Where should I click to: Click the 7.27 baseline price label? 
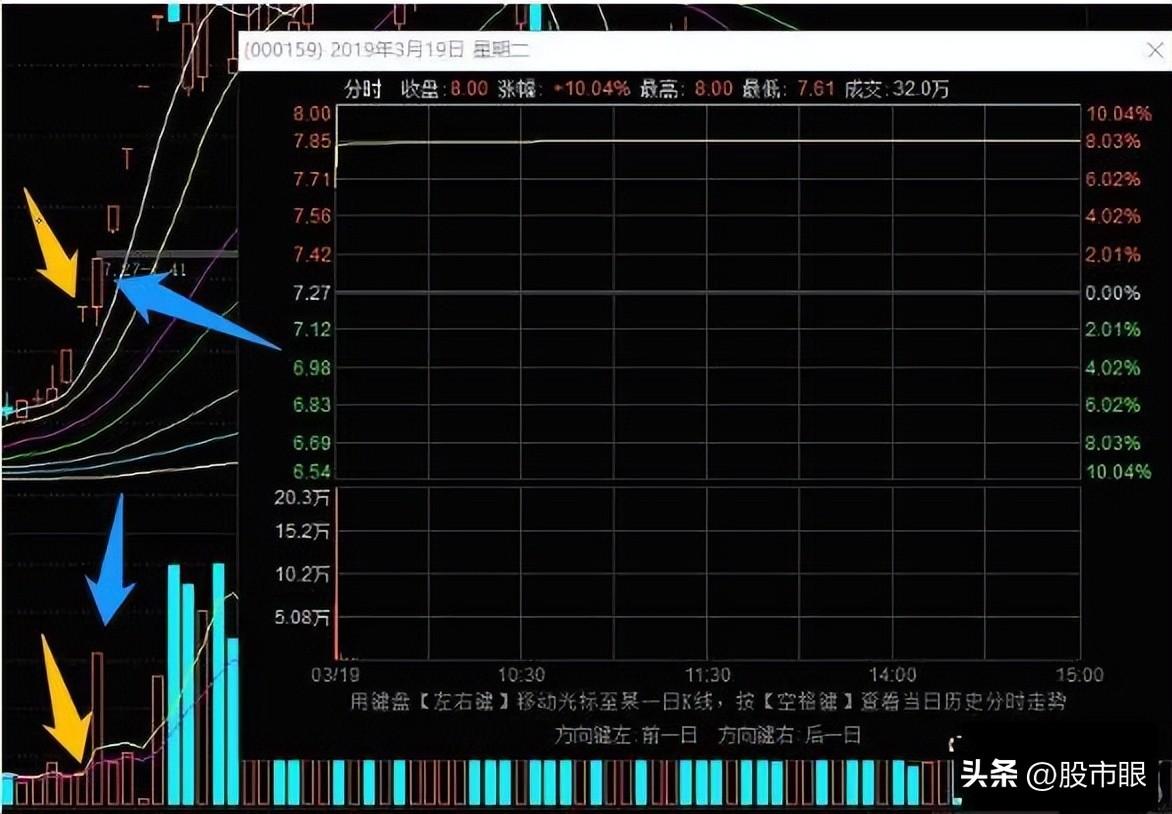(312, 293)
